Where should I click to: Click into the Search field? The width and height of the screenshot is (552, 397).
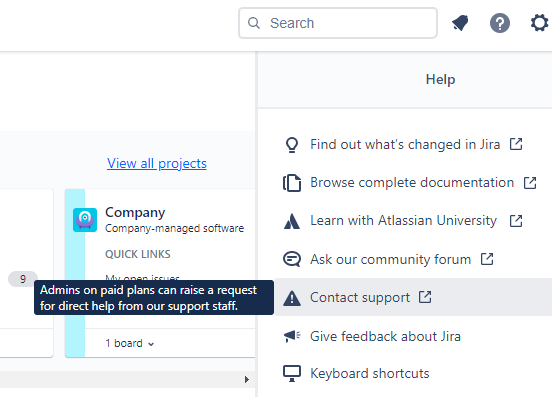point(338,23)
